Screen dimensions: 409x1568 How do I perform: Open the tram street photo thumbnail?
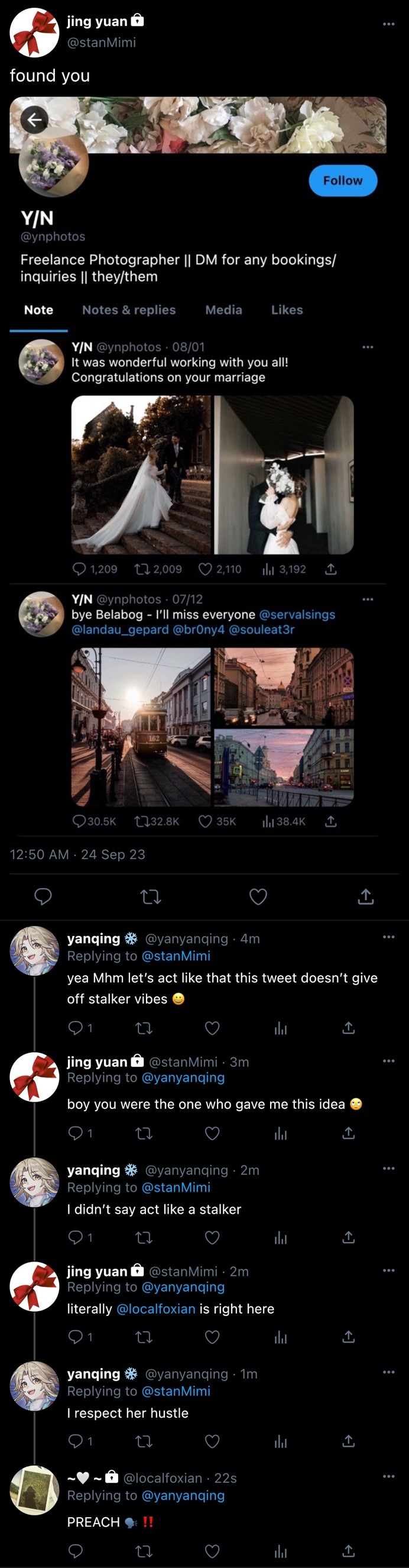pyautogui.click(x=141, y=727)
